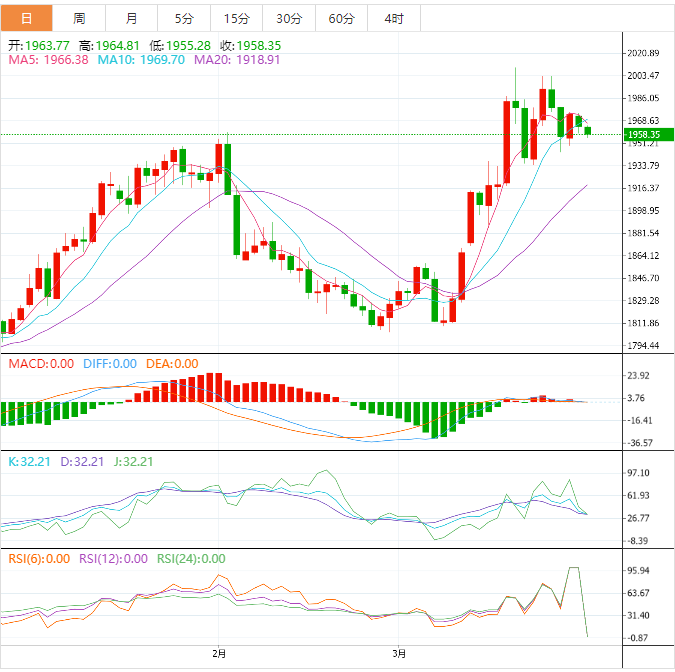
Task: Switch to the 日 daily chart tab
Action: tap(26, 18)
